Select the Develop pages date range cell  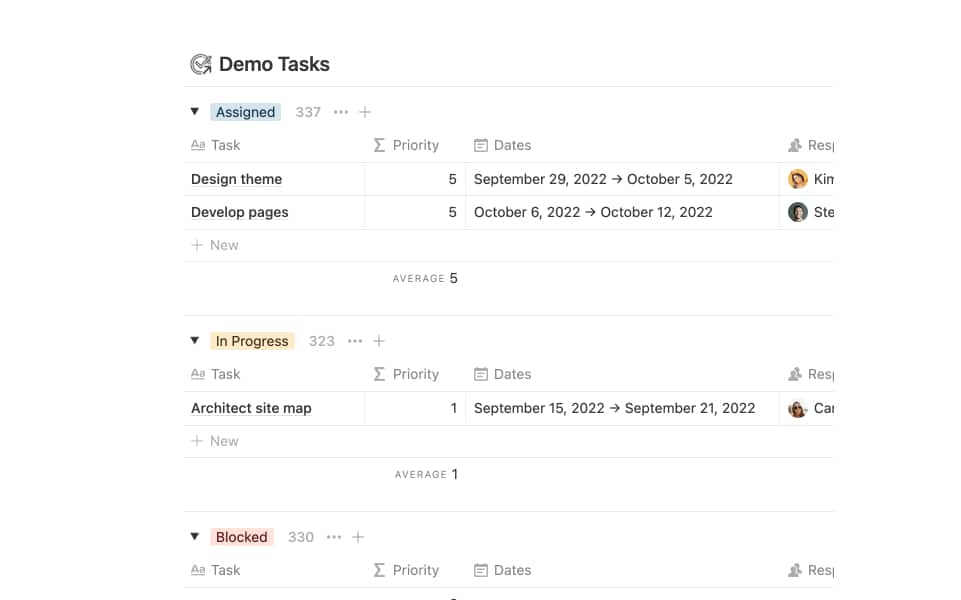[593, 212]
